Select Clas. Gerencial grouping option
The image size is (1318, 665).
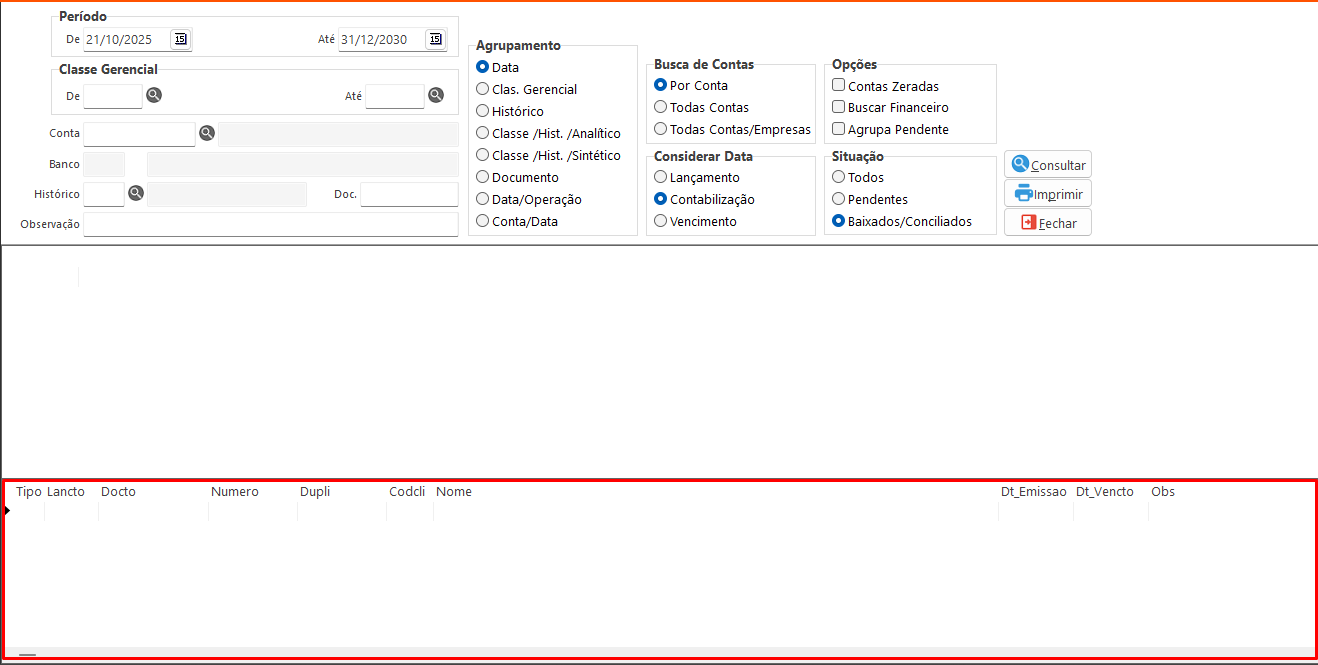(483, 89)
